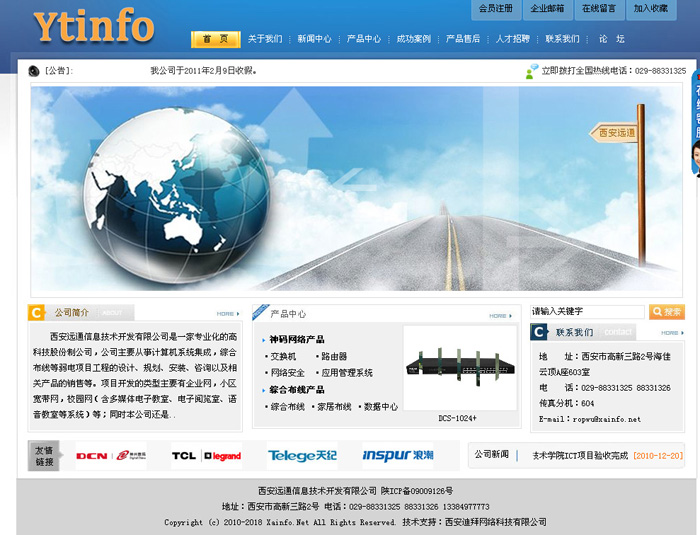
Task: Click the globe banner image
Action: click(x=356, y=188)
